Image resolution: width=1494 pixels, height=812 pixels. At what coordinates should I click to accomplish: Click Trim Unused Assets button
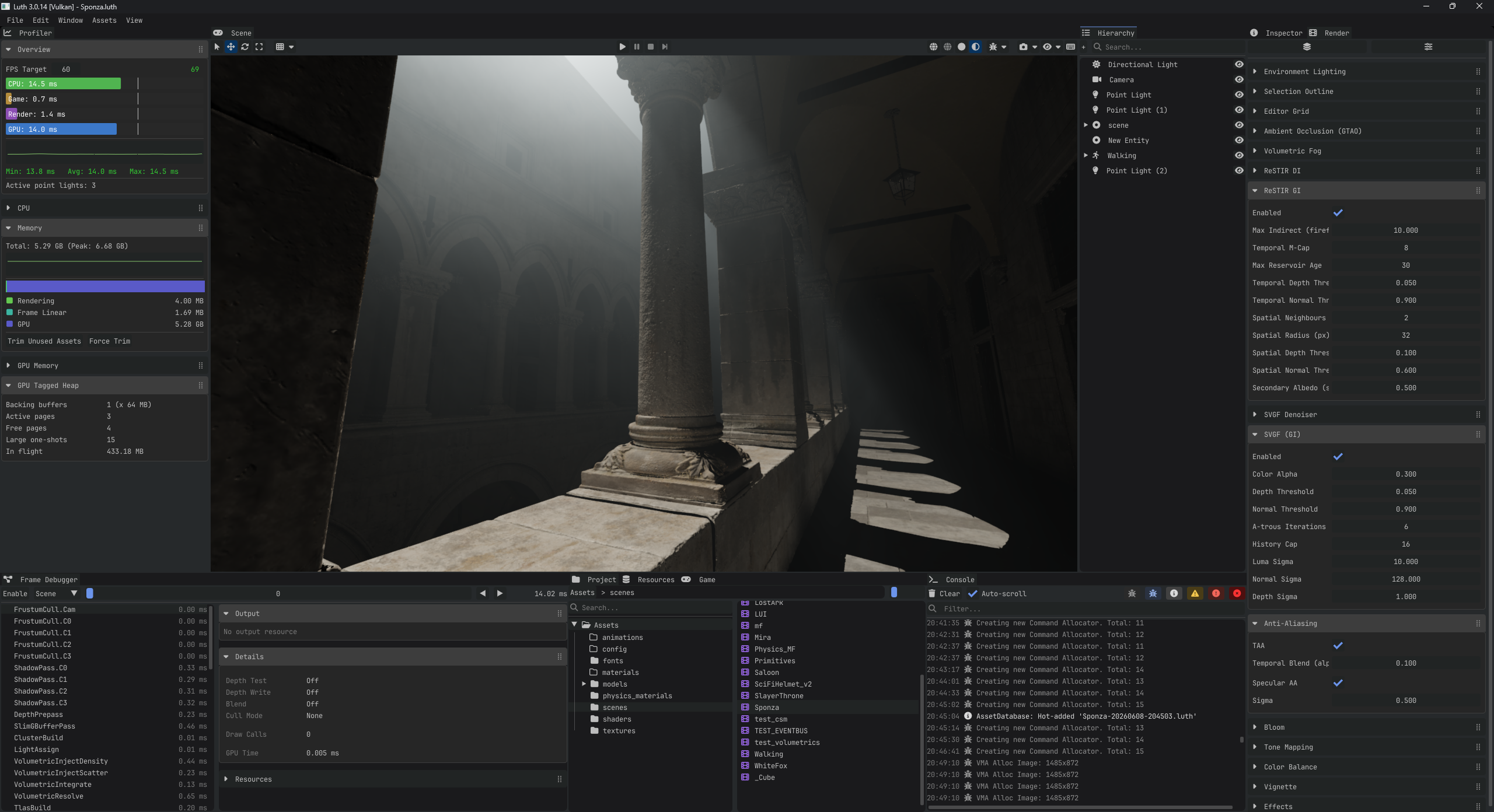click(44, 341)
